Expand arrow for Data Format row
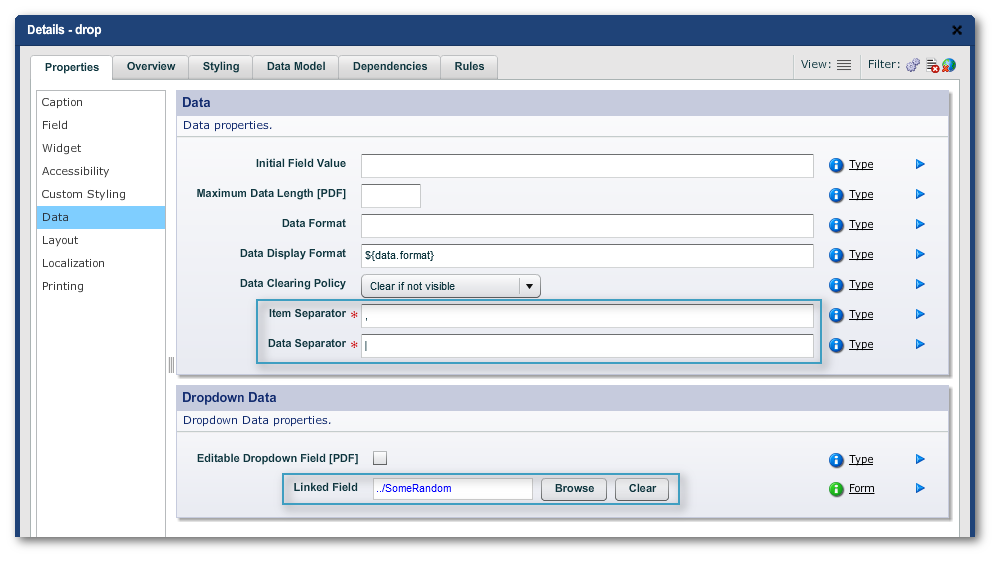The width and height of the screenshot is (994, 563). click(x=920, y=224)
